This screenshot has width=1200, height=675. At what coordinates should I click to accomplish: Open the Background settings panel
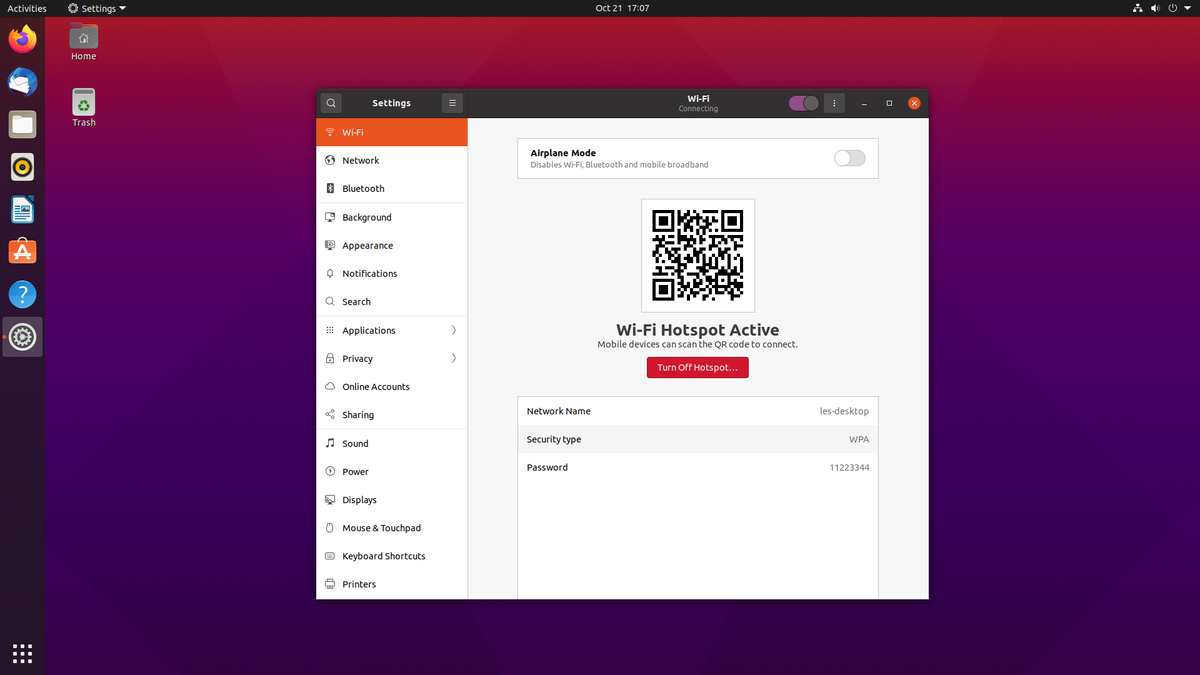[392, 217]
